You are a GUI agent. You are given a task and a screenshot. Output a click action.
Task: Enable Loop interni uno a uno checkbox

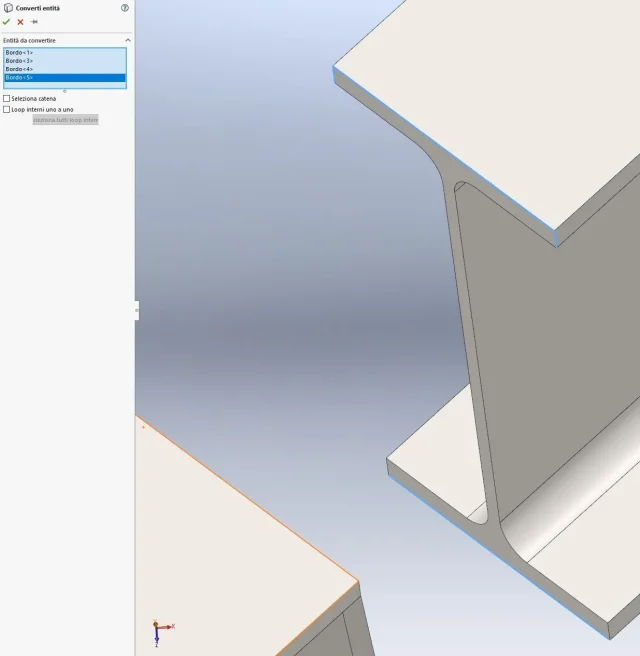coord(6,110)
